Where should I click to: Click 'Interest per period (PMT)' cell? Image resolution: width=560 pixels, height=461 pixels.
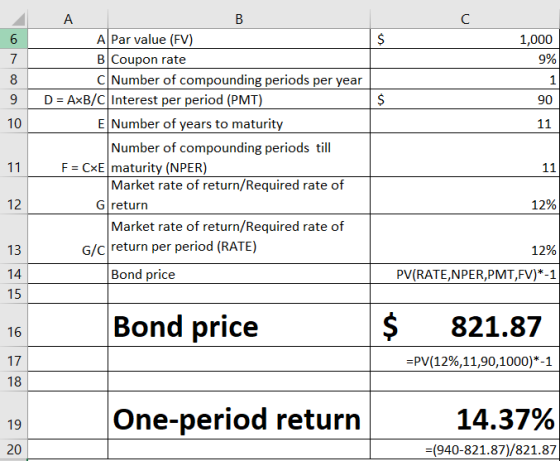(239, 99)
